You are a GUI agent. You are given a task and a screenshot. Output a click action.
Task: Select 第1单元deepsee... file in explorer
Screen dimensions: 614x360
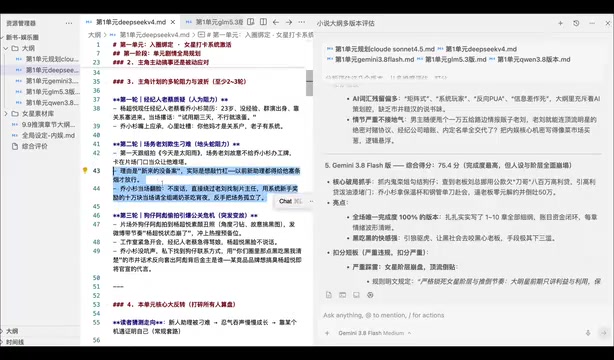point(52,70)
